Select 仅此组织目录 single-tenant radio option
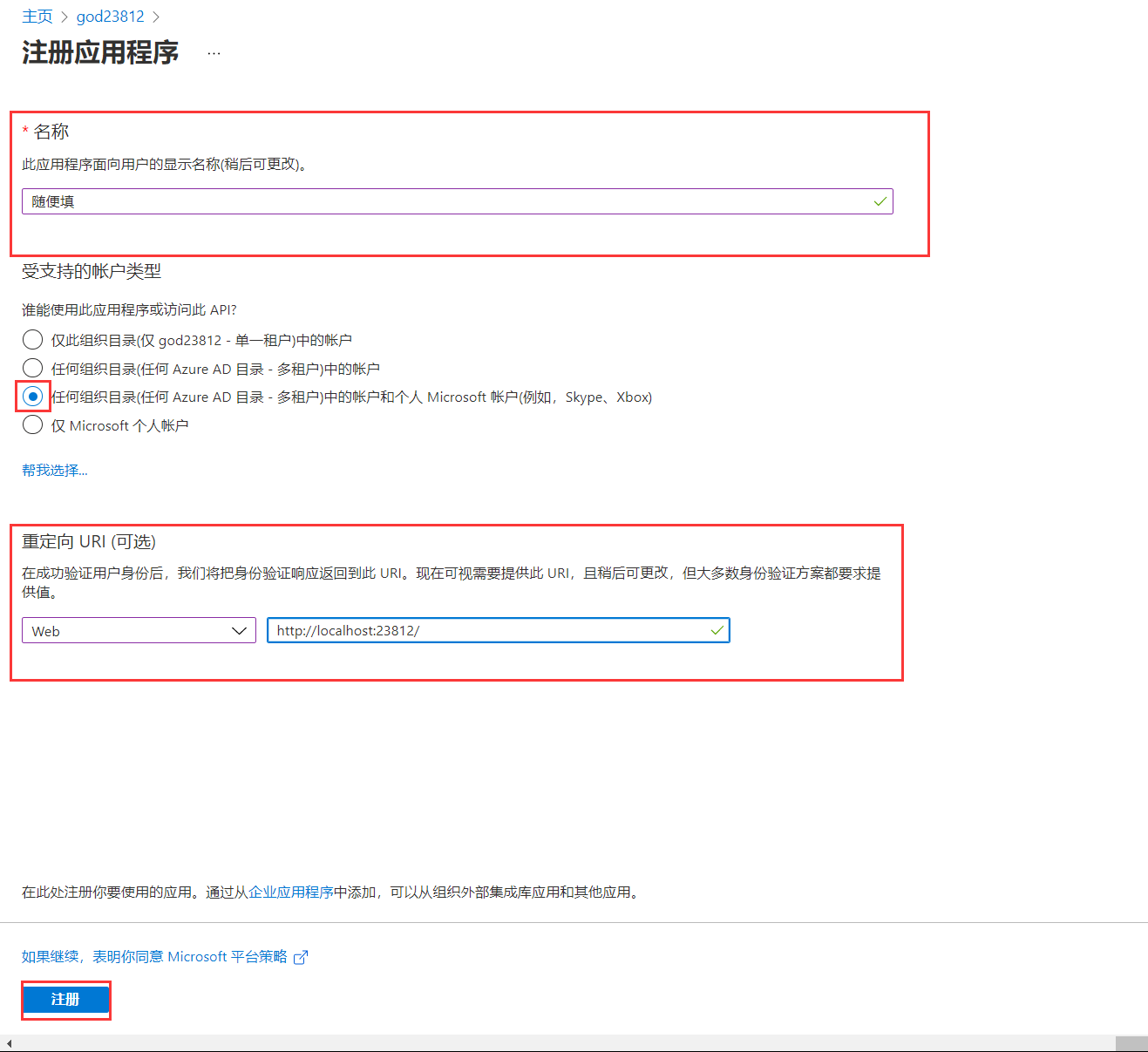This screenshot has height=1052, width=1148. click(32, 340)
